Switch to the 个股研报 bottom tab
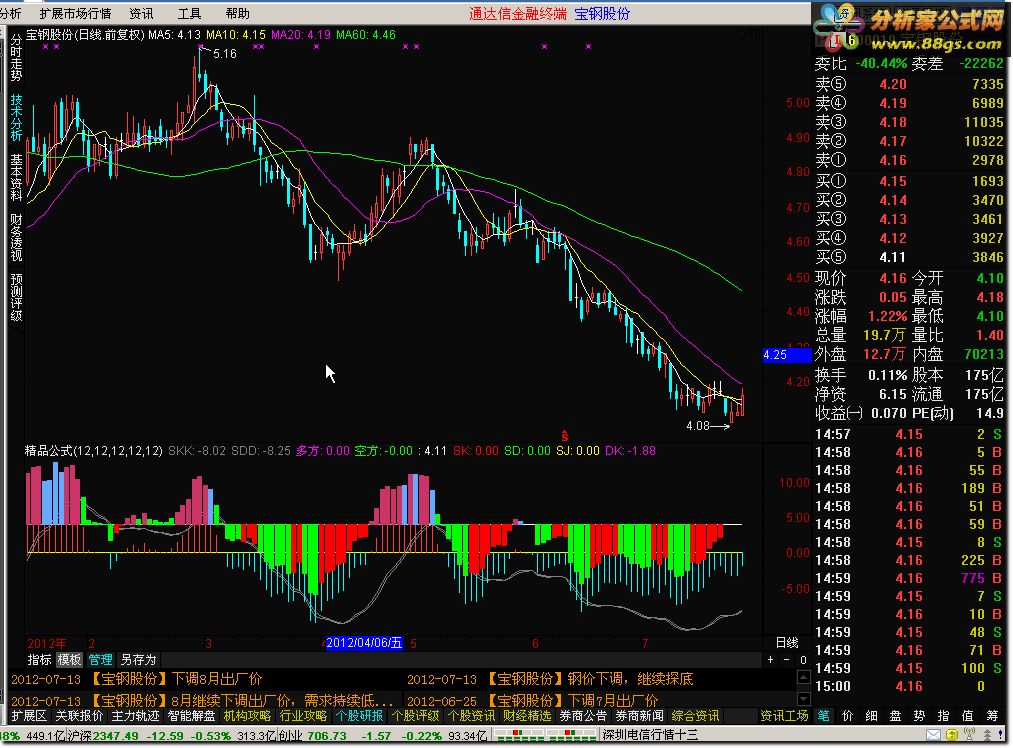The height and width of the screenshot is (748, 1013). (359, 716)
